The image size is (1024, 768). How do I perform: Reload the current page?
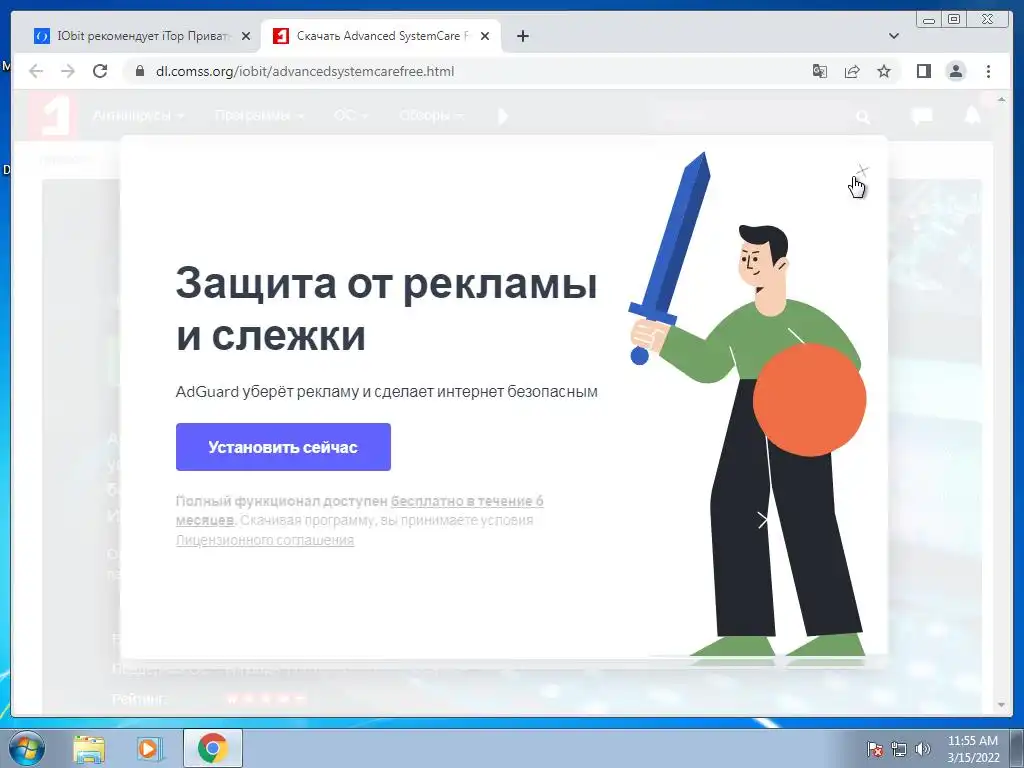(100, 71)
